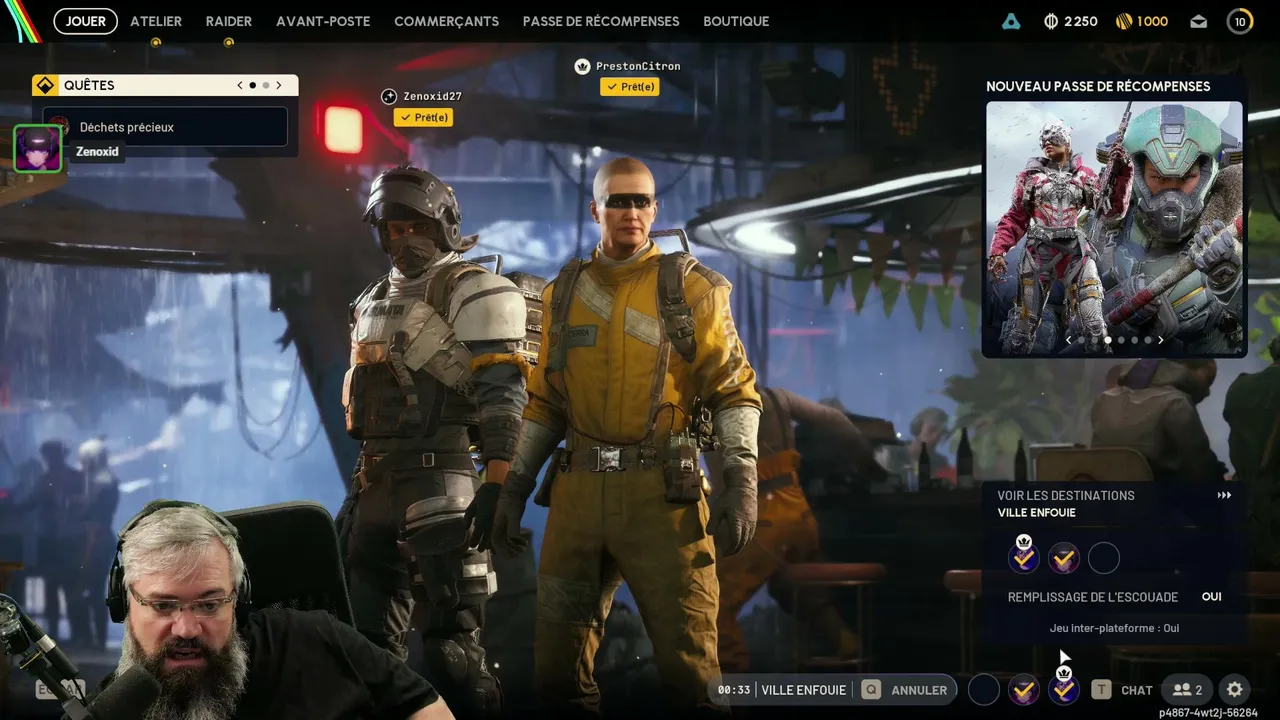Click the Quêtes diamond icon

coord(44,85)
